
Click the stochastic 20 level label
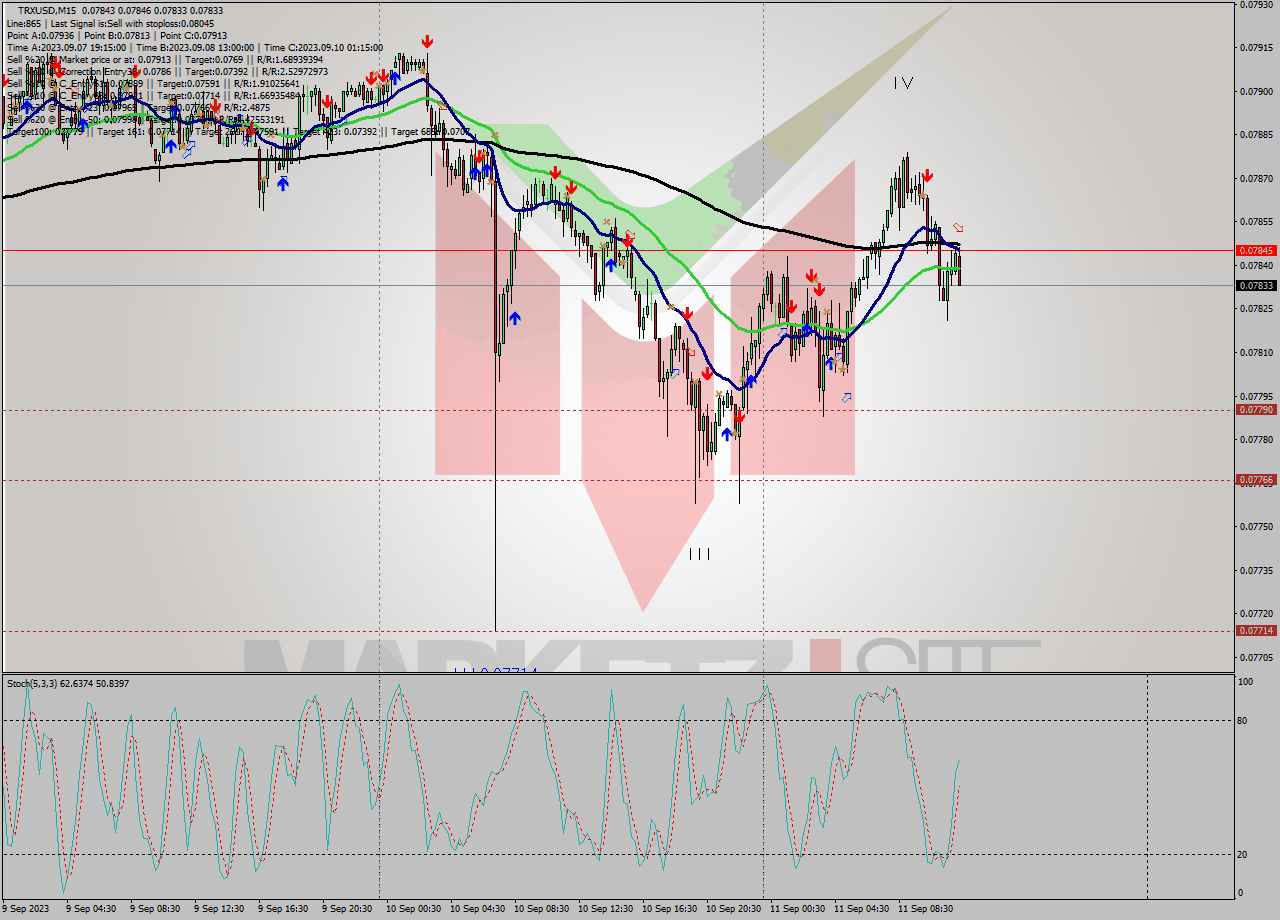[x=1244, y=854]
